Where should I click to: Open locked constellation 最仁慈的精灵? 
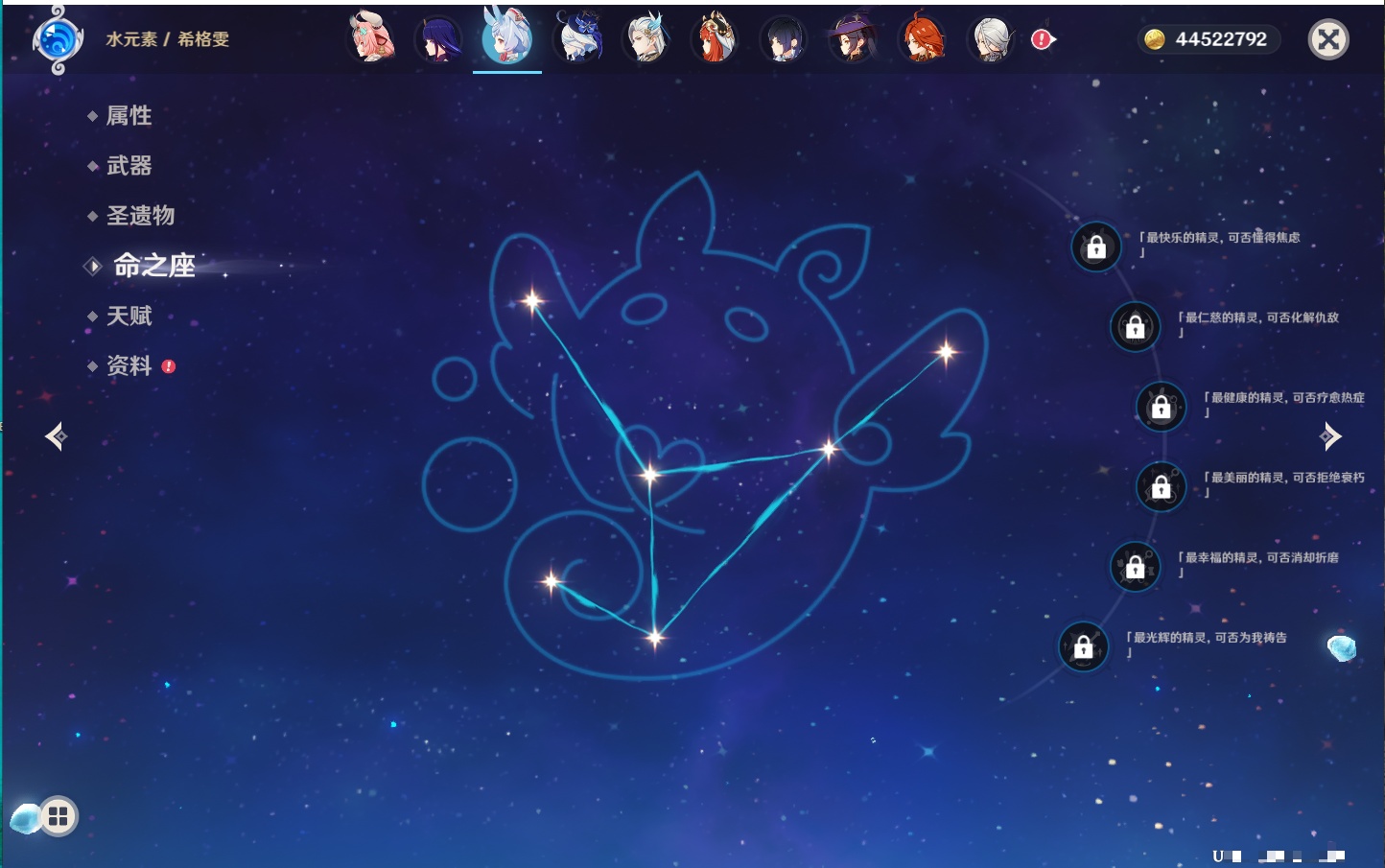click(1136, 327)
